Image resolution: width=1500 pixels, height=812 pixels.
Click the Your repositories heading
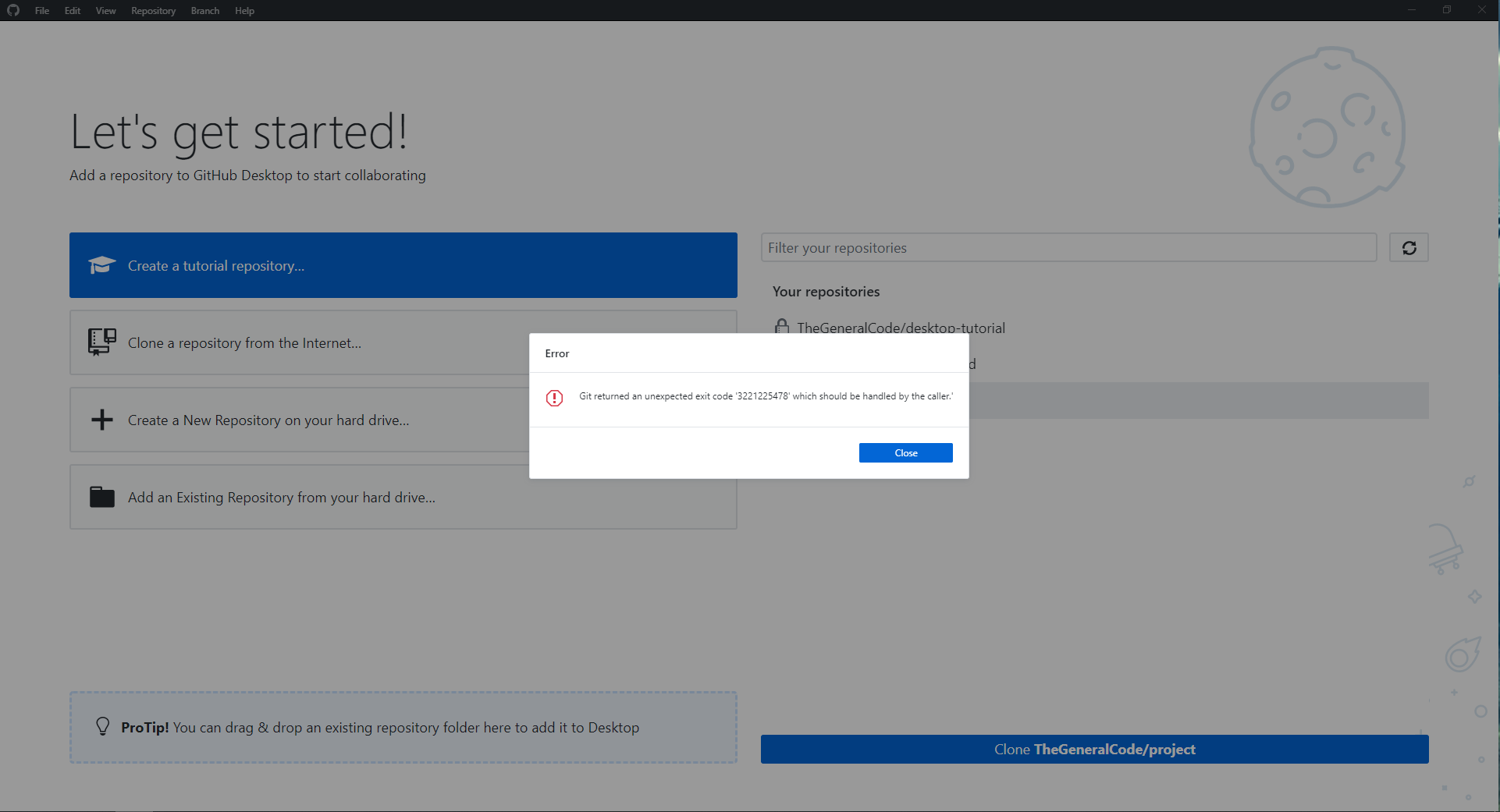tap(826, 291)
